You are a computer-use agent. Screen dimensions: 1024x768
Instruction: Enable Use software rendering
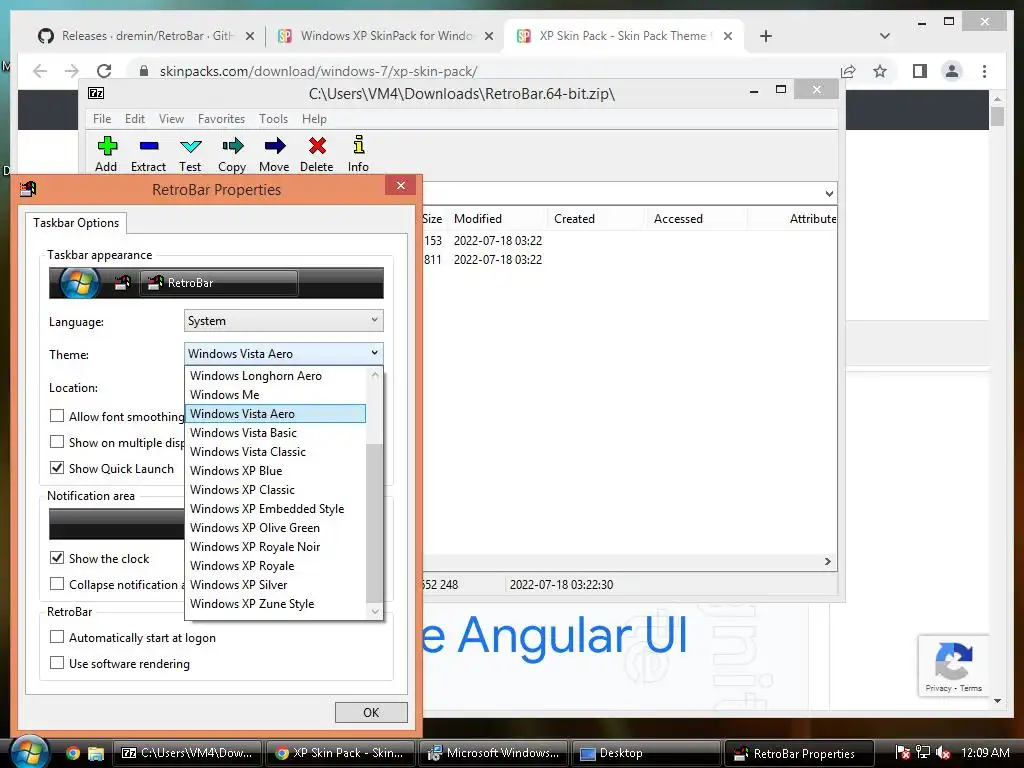[57, 663]
